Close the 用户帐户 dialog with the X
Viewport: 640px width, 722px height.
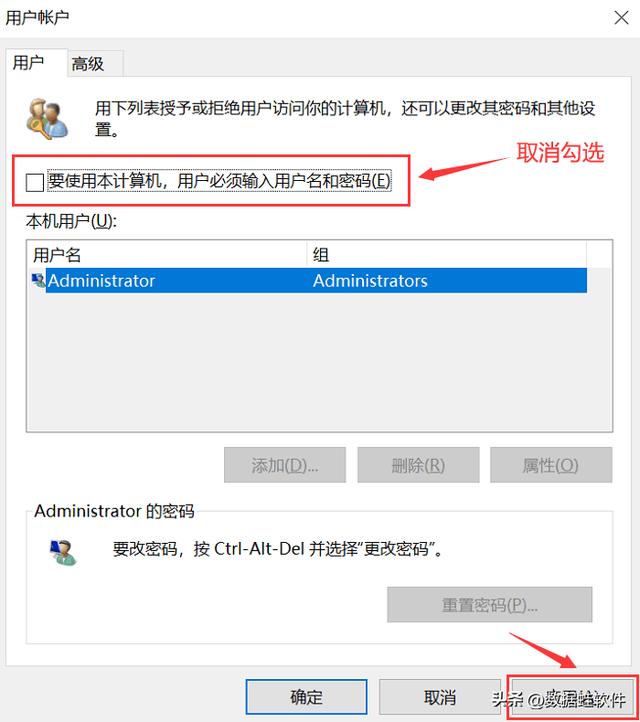pos(621,18)
